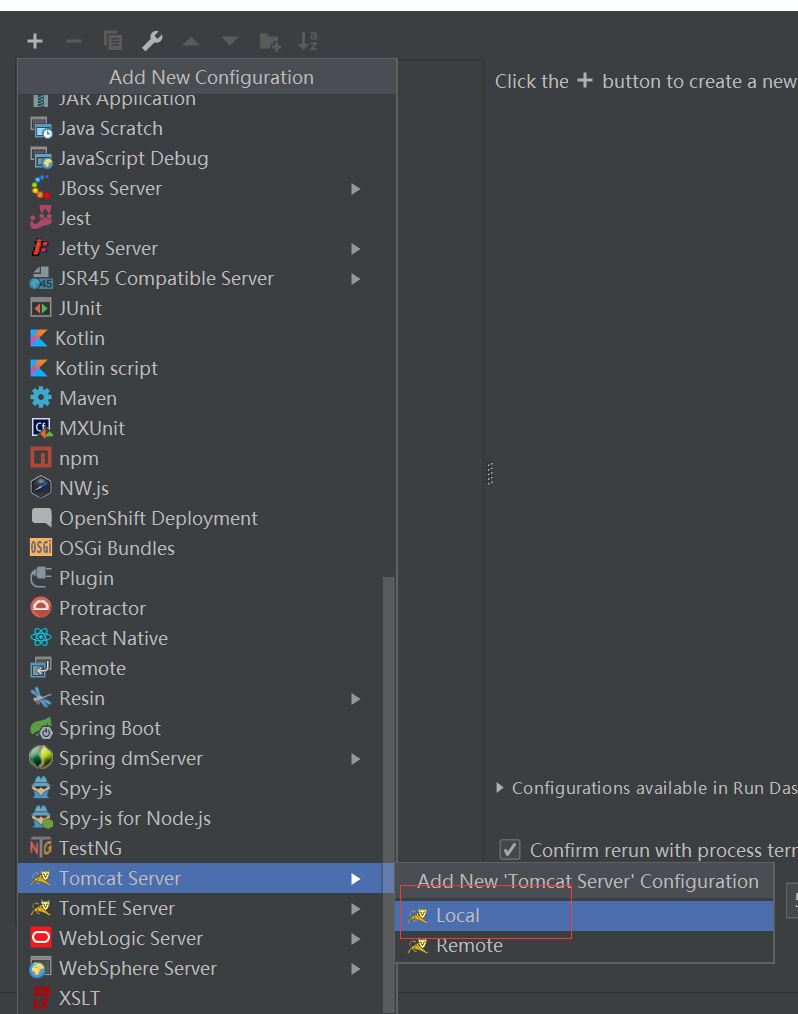Click the Kotlin script icon
The height and width of the screenshot is (1014, 798).
coord(39,368)
